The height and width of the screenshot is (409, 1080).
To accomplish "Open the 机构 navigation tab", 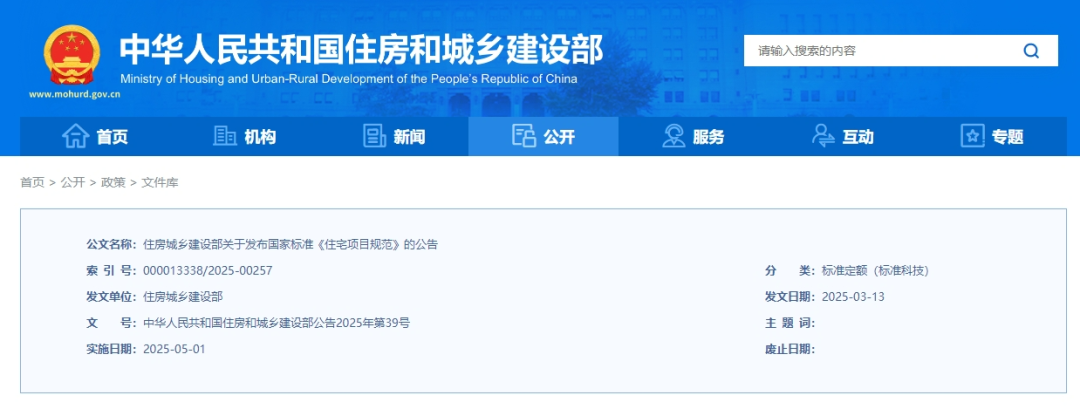I will coord(260,138).
